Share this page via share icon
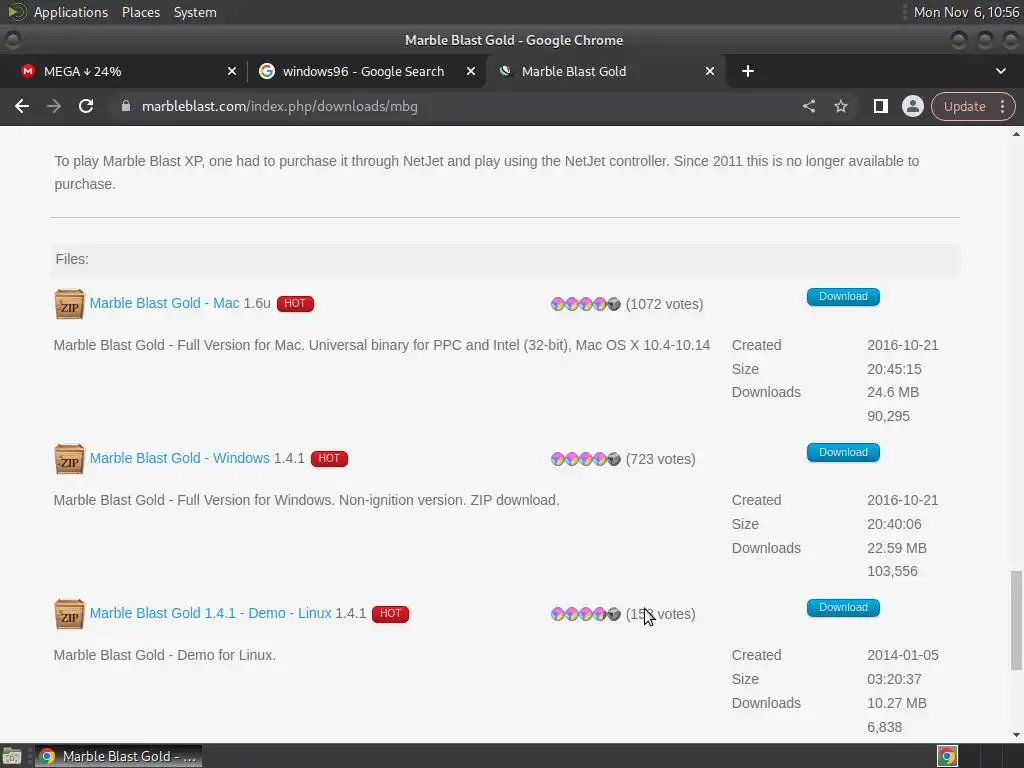This screenshot has height=768, width=1024. pyautogui.click(x=808, y=106)
